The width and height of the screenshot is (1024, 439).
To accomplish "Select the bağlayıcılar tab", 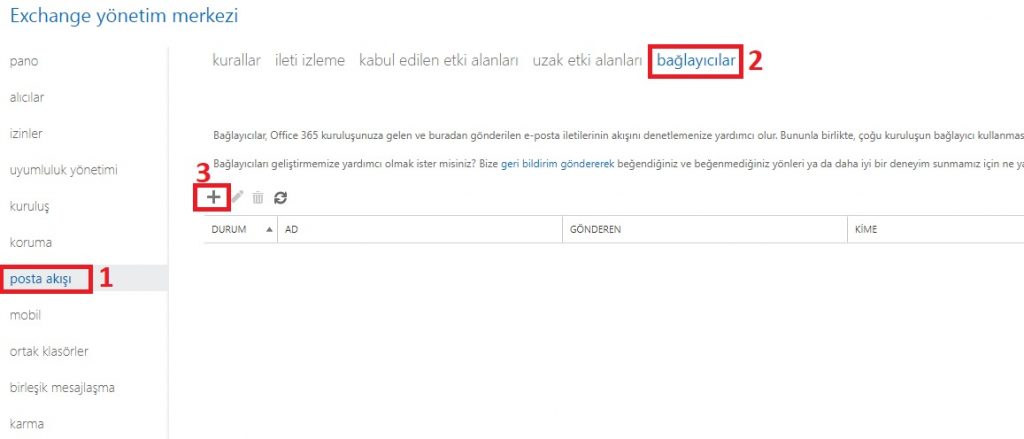I will 696,61.
